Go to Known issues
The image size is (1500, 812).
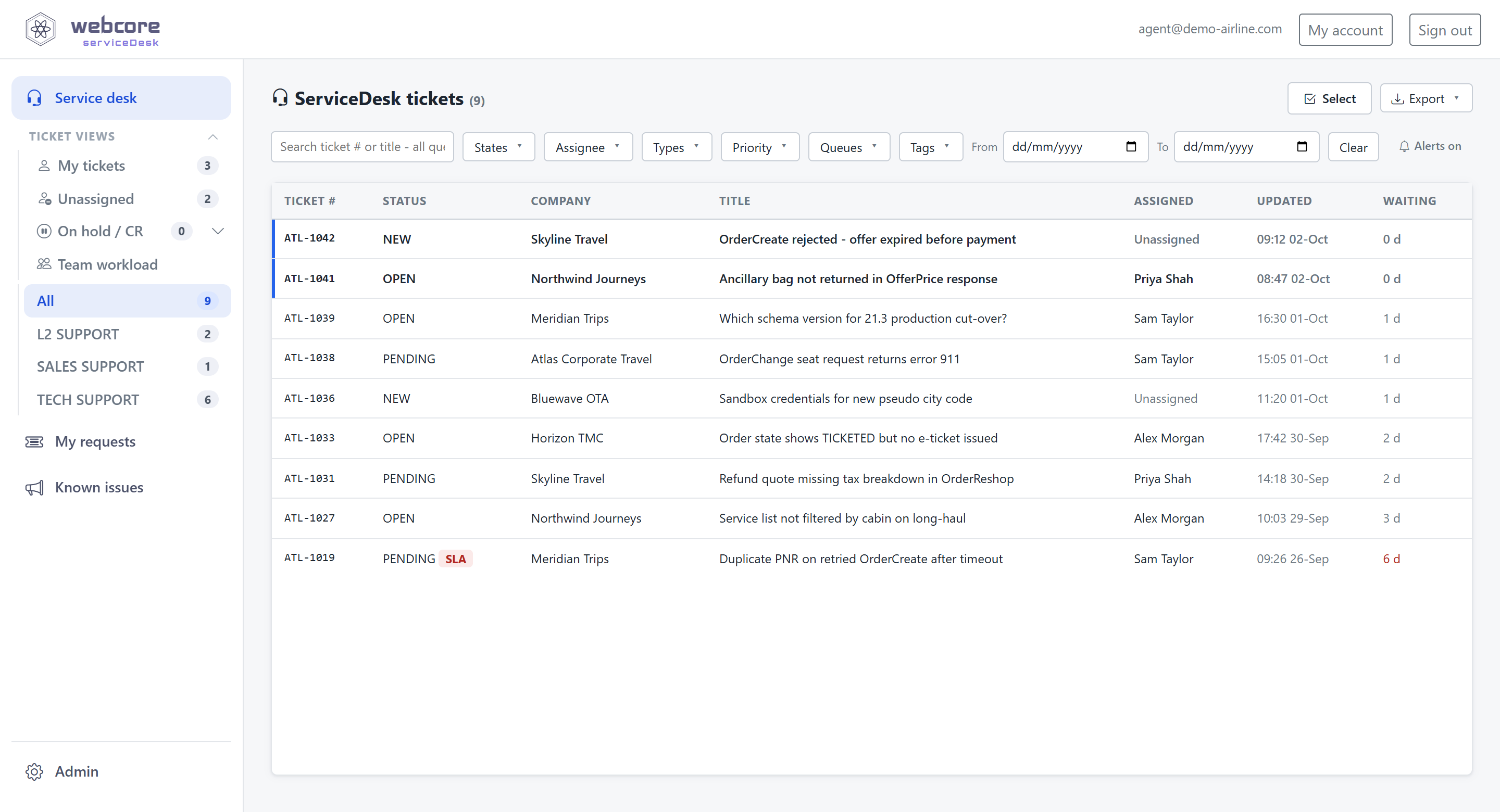(121, 488)
